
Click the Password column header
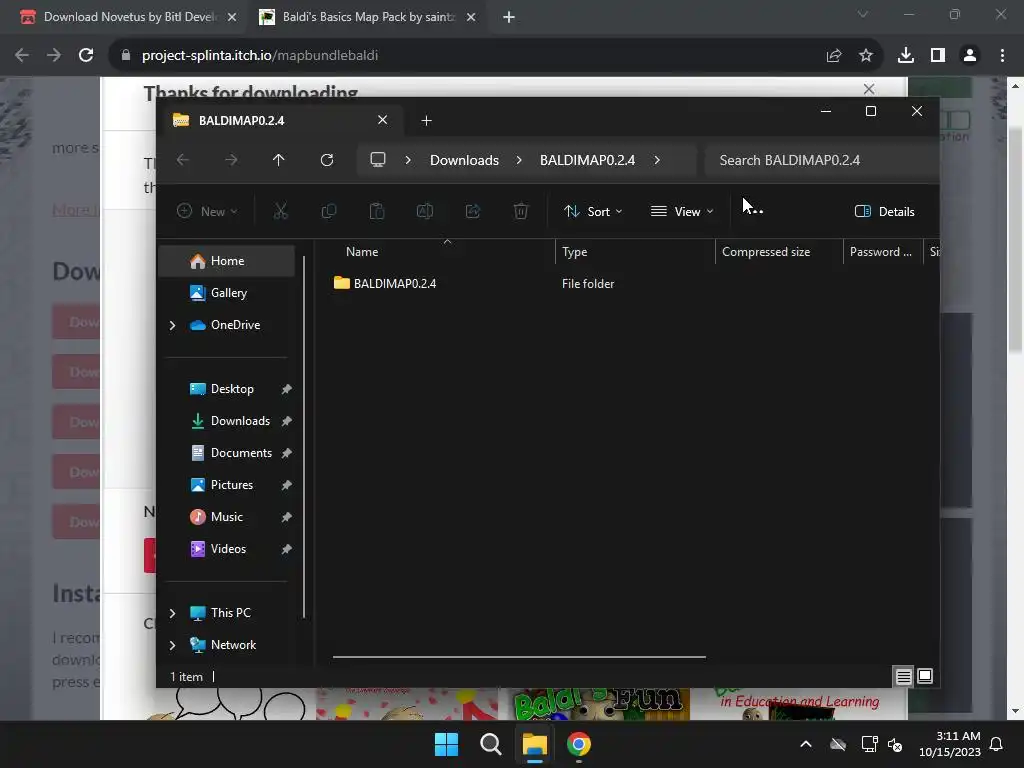pyautogui.click(x=882, y=252)
